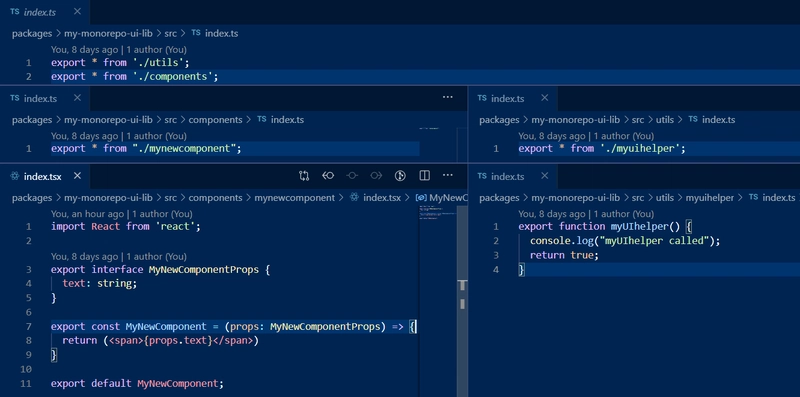Go to previous change arrow icon
The width and height of the screenshot is (800, 397).
pos(328,176)
